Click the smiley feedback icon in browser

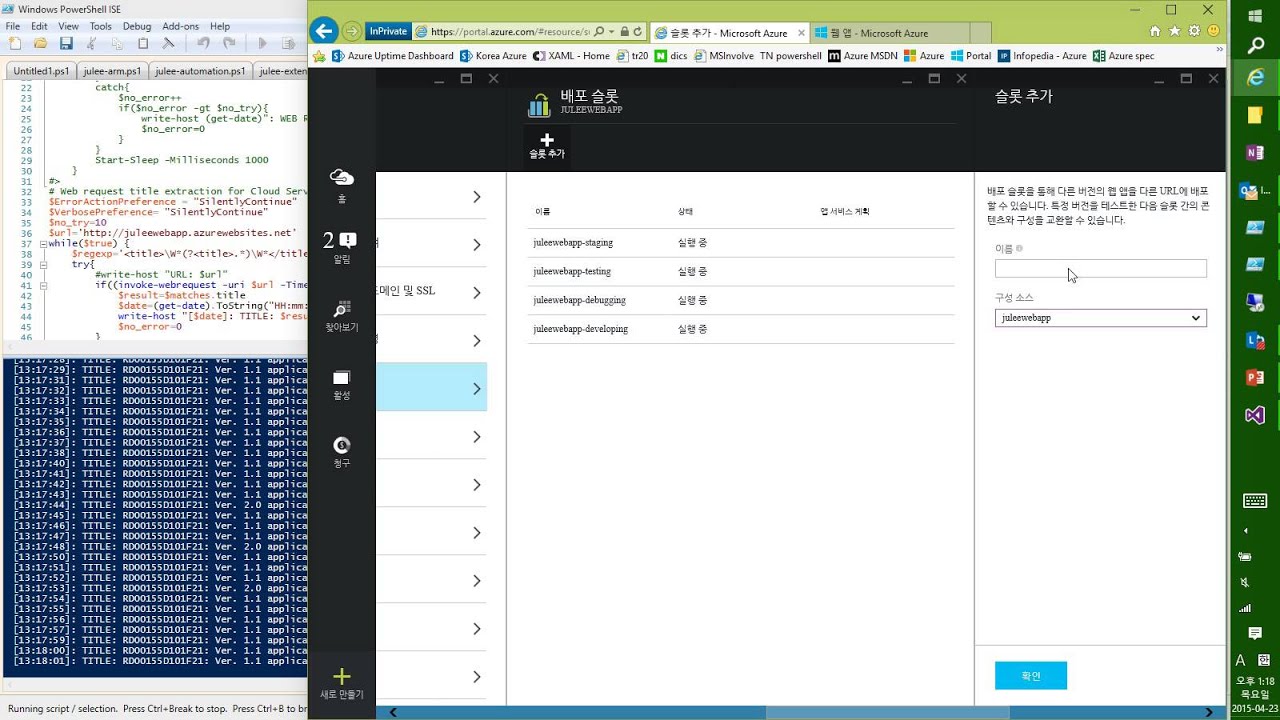1212,31
